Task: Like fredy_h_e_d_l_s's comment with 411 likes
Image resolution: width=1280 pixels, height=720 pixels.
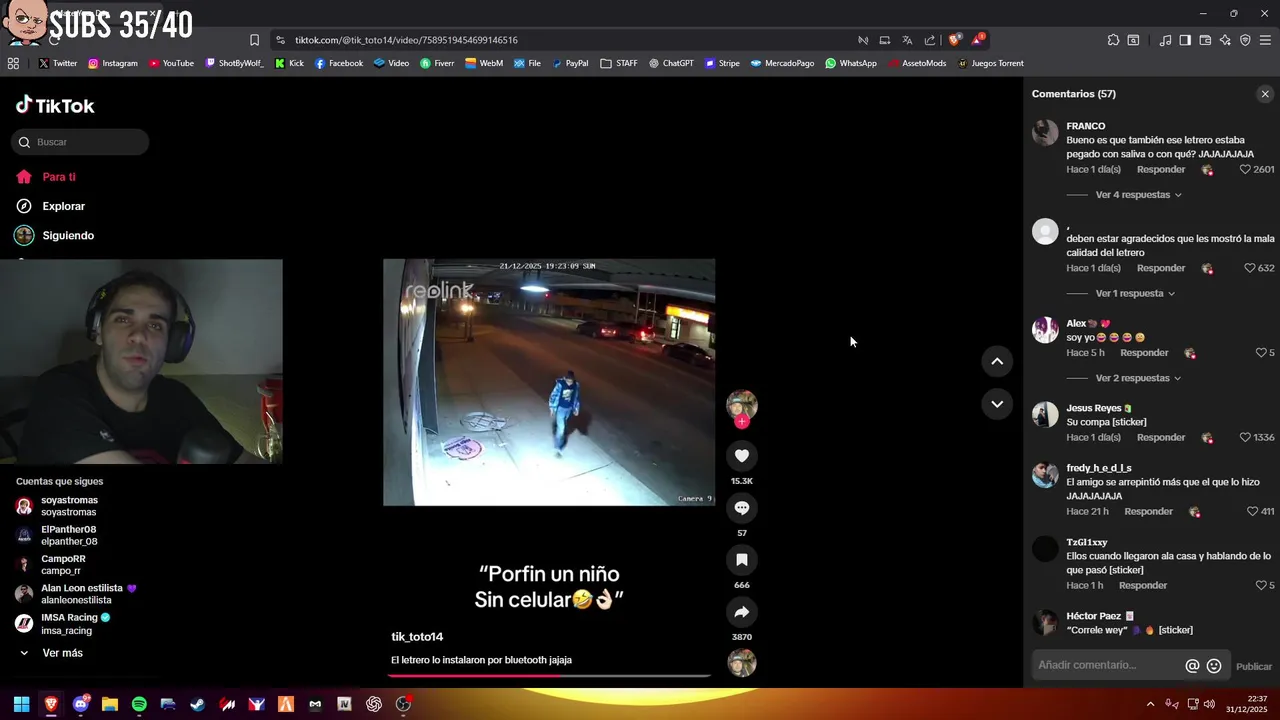Action: pos(1252,512)
